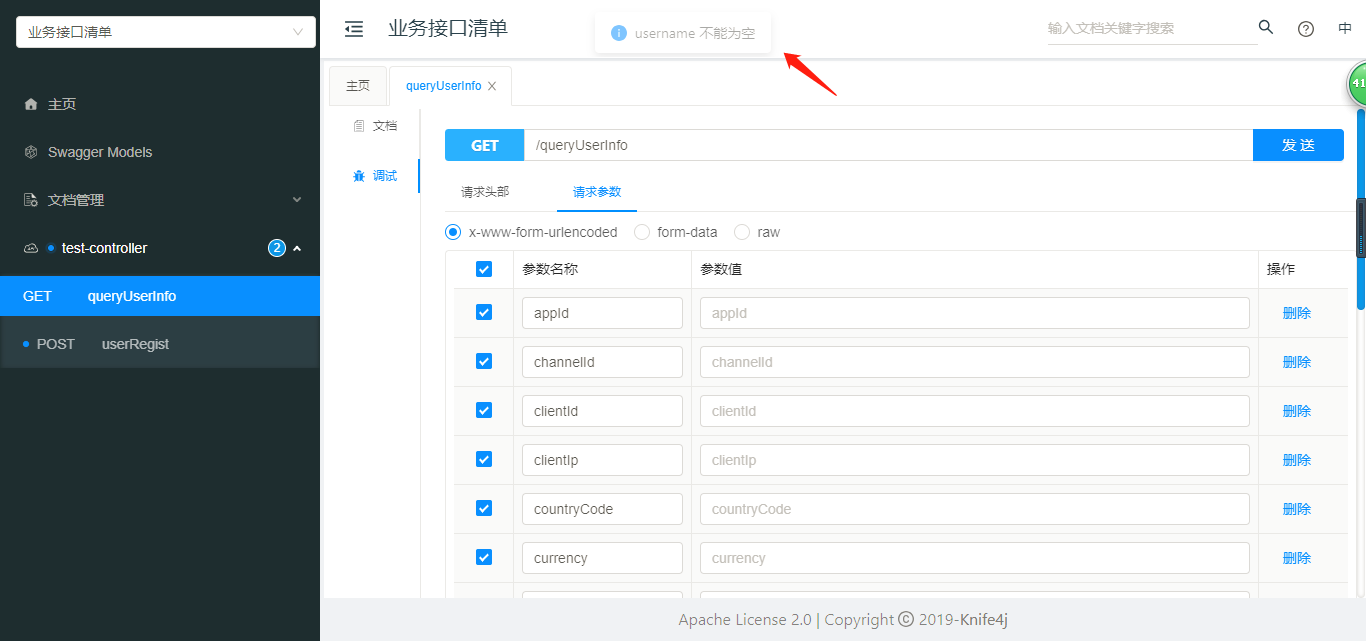Viewport: 1366px width, 641px height.
Task: Click the info icon in username notification
Action: tap(619, 33)
